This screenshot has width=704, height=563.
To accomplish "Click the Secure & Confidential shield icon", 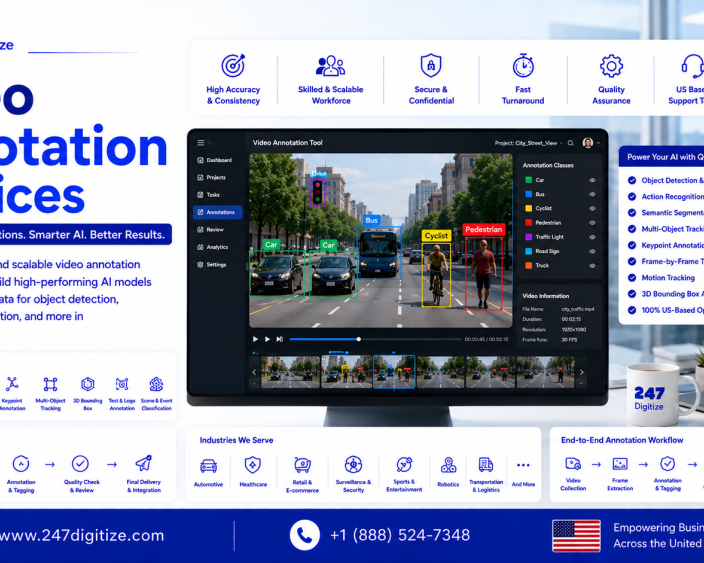I will 431,66.
